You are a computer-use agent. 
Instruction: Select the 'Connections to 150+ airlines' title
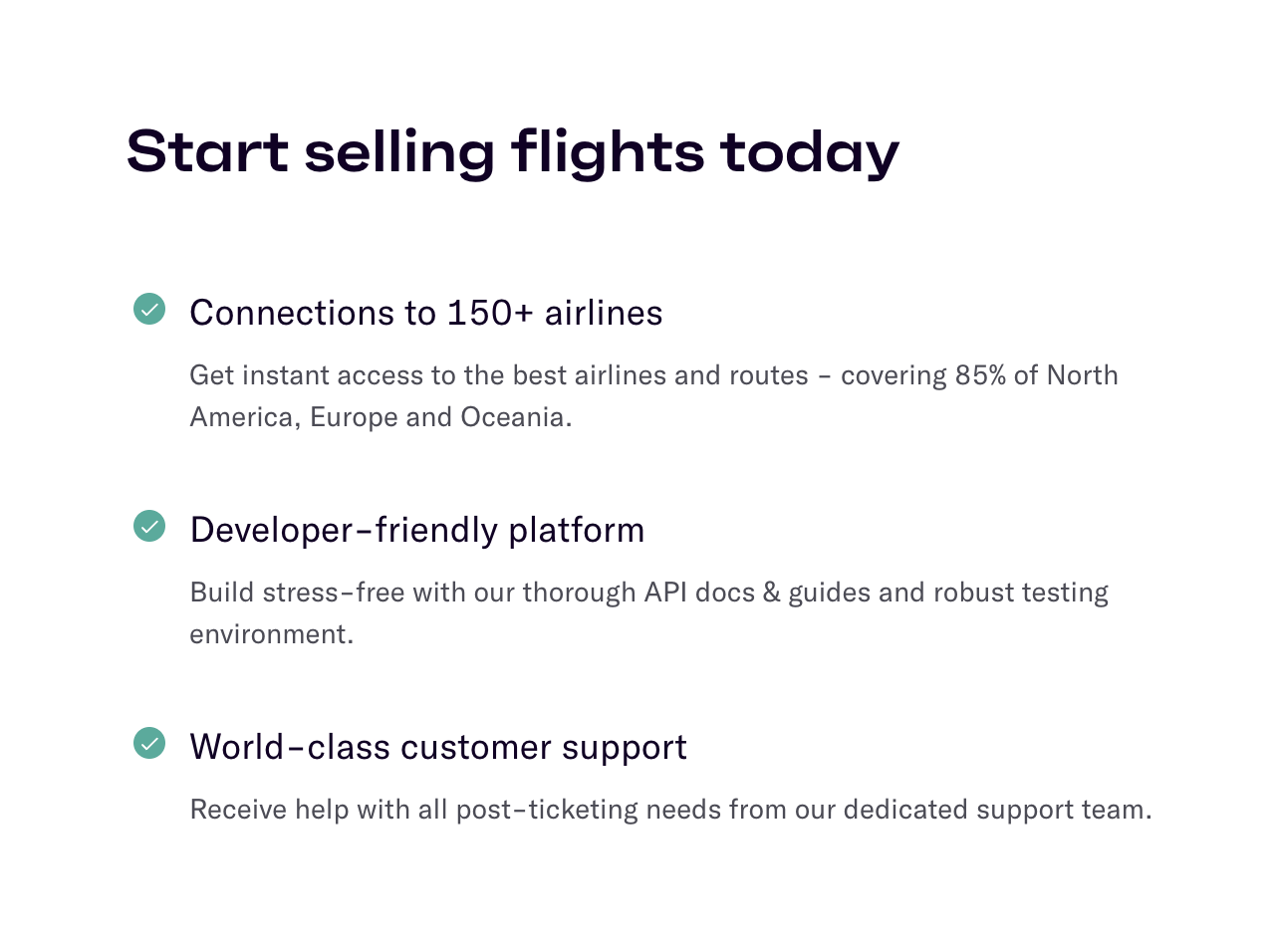(x=425, y=314)
